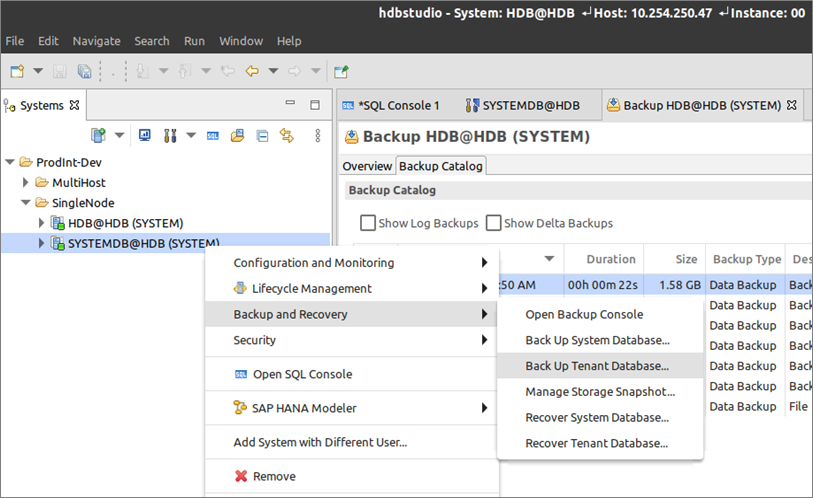Viewport: 813px width, 498px height.
Task: Open the Search menu
Action: pyautogui.click(x=152, y=41)
